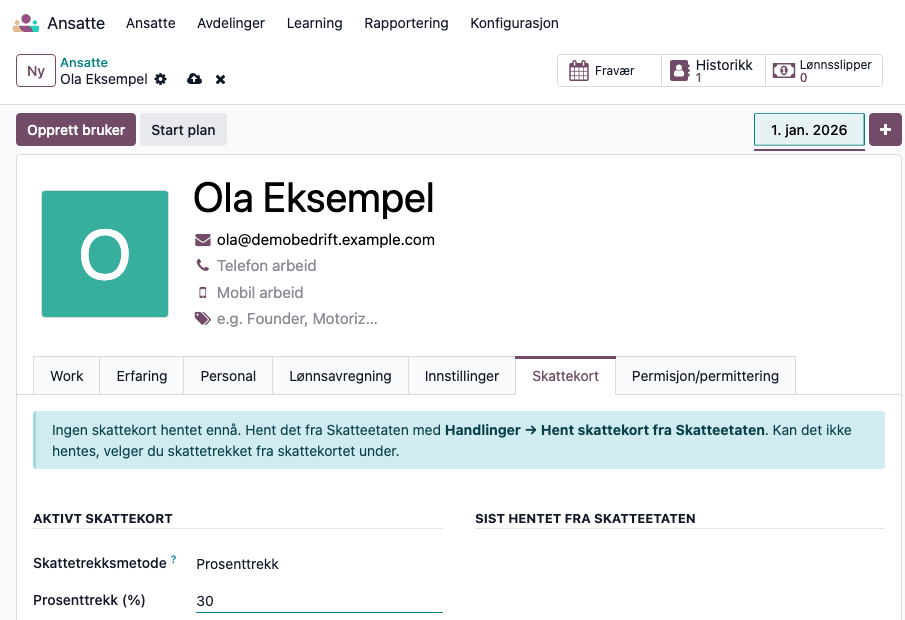Viewport: 905px width, 620px height.
Task: Click the Ola Eksempel name heading field
Action: 313,198
